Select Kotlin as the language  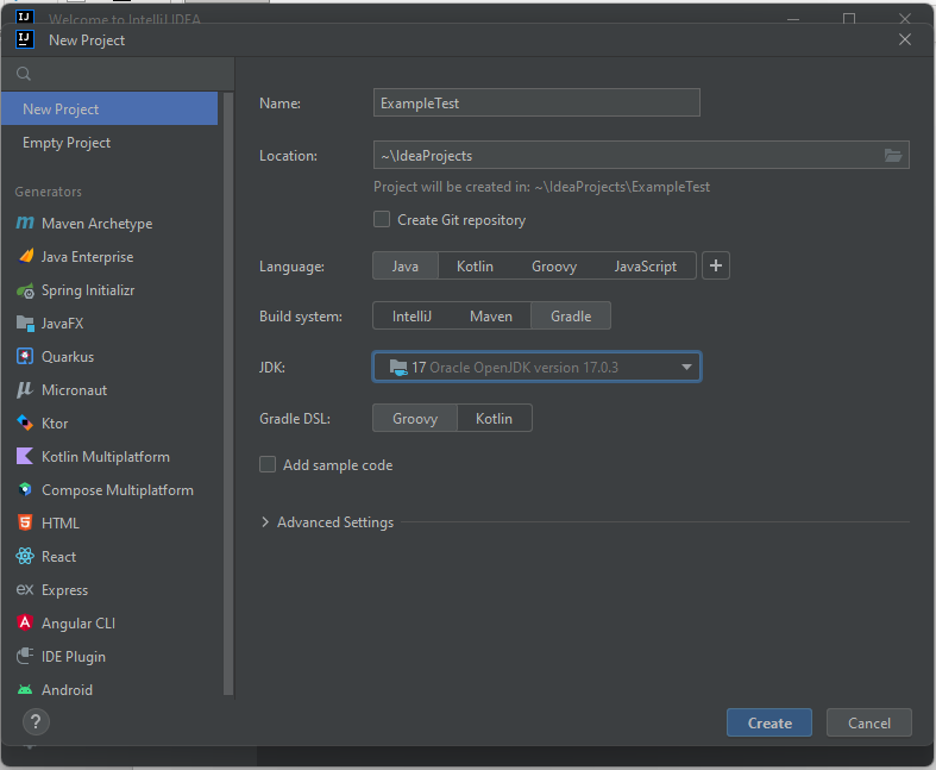tap(475, 266)
